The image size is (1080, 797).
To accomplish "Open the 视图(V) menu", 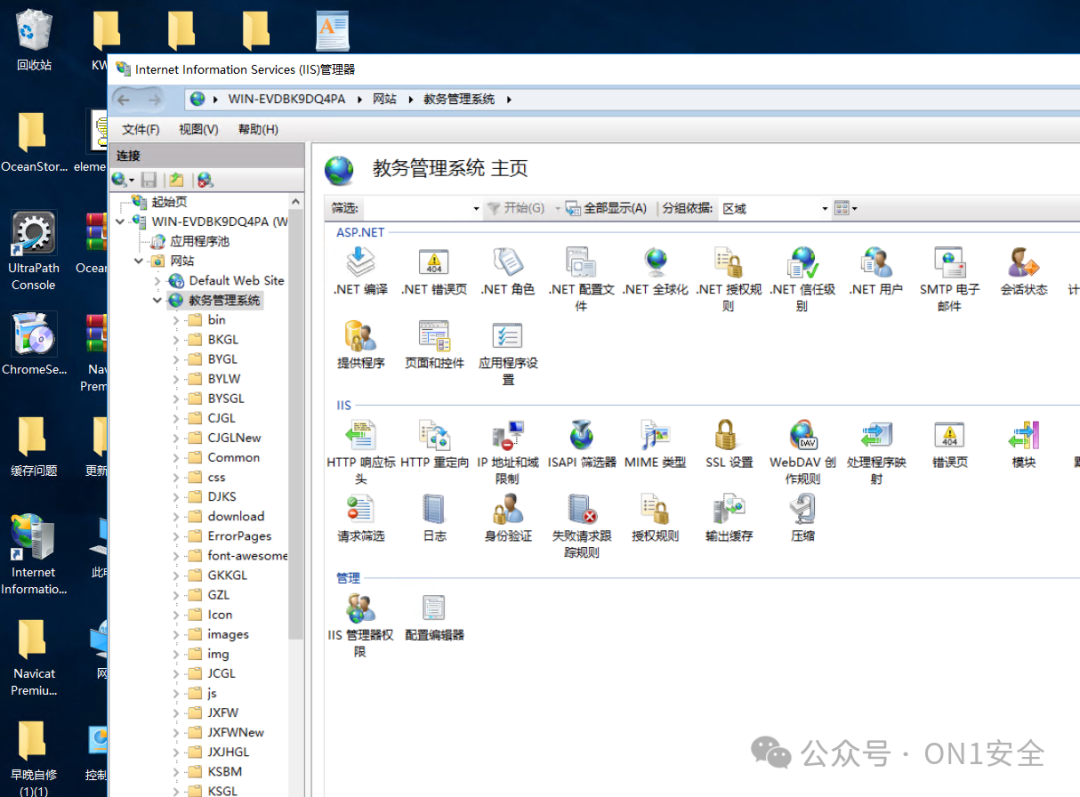I will pyautogui.click(x=197, y=129).
